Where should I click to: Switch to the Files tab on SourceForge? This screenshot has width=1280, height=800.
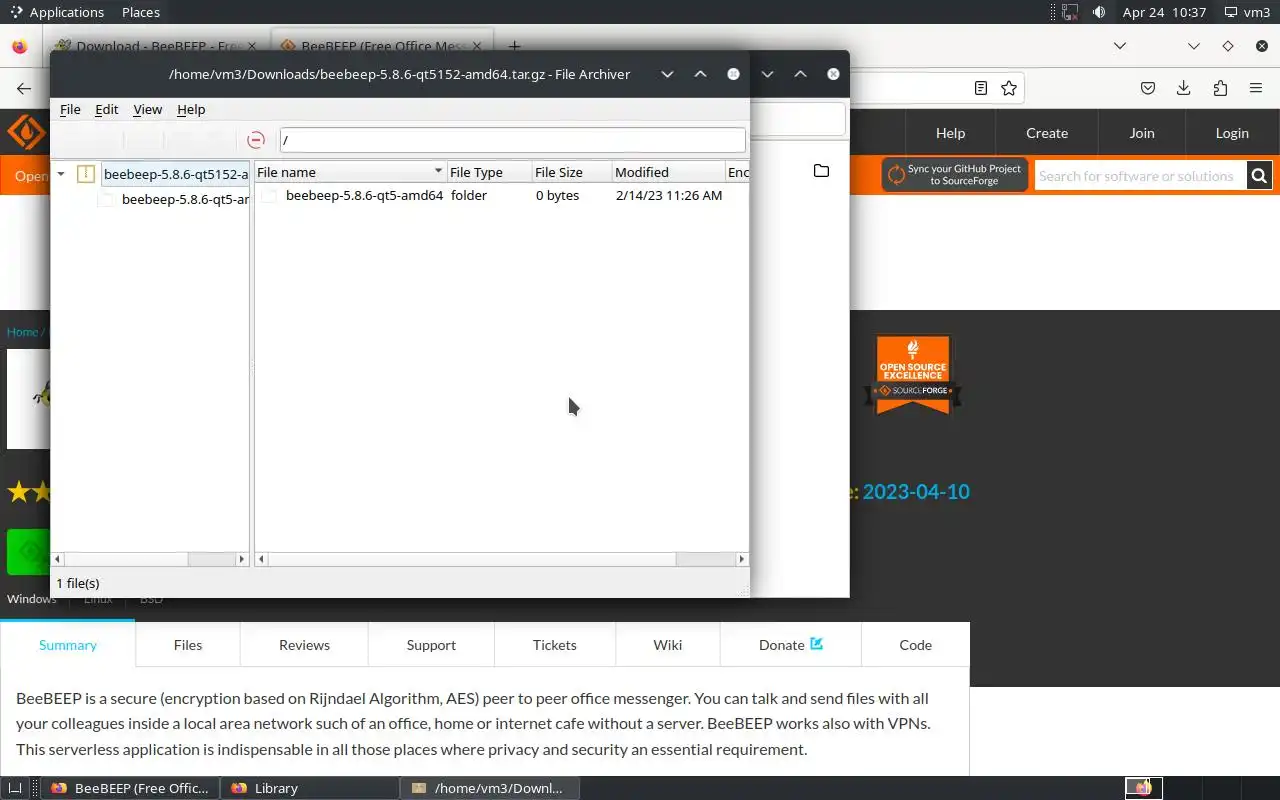(x=188, y=645)
